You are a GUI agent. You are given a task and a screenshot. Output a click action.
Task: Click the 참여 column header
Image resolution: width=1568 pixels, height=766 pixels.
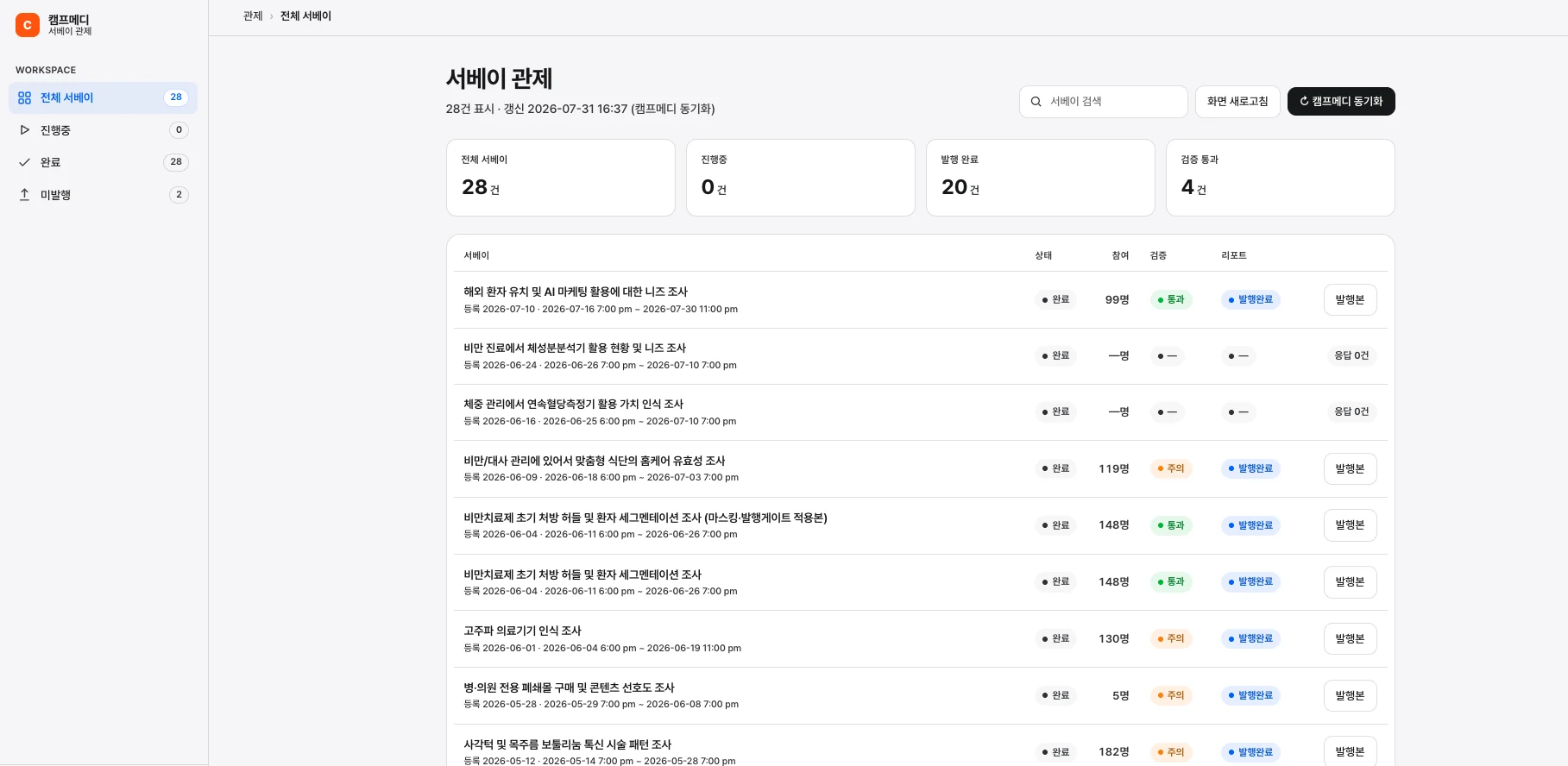coord(1120,256)
